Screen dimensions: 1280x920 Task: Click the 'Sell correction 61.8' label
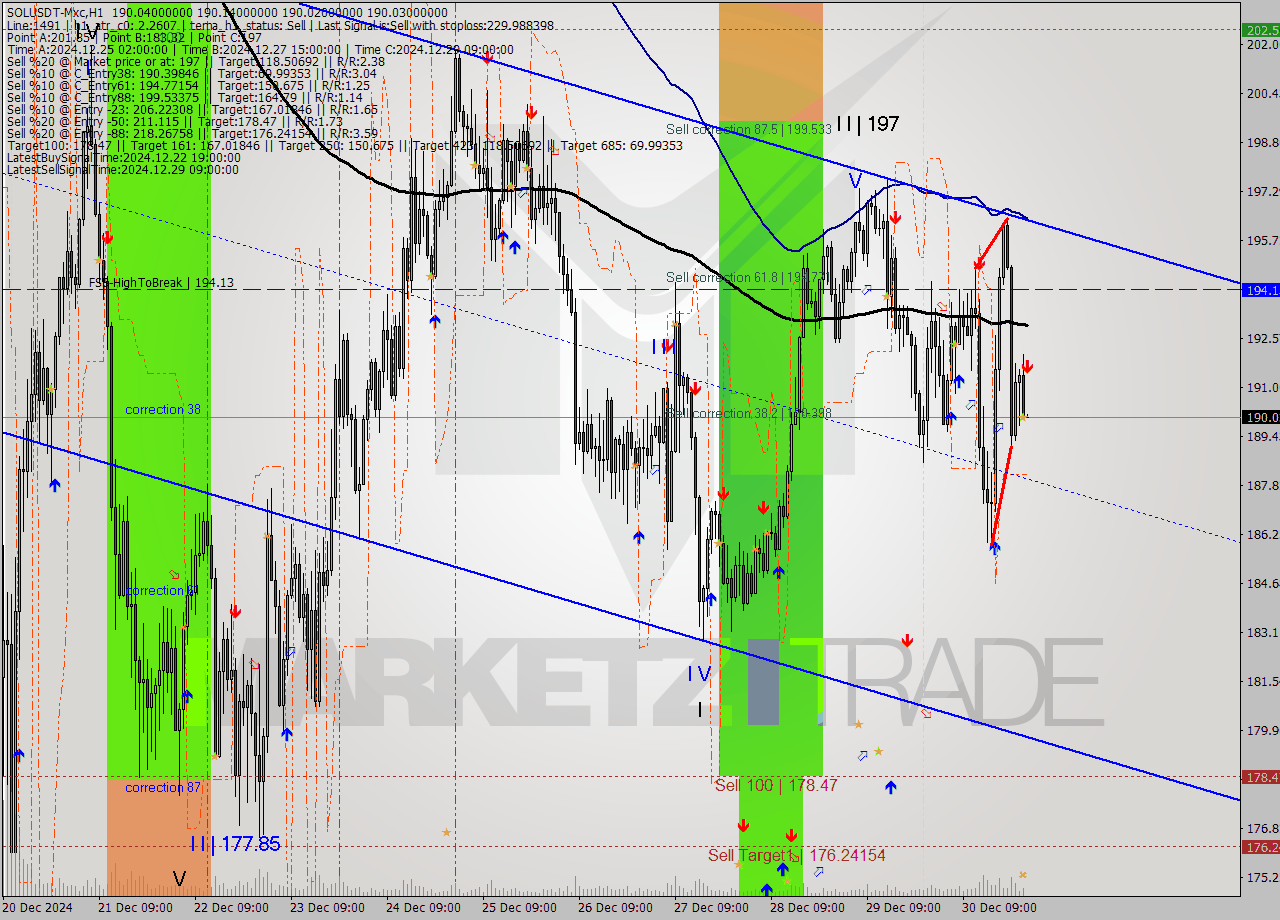(x=749, y=277)
